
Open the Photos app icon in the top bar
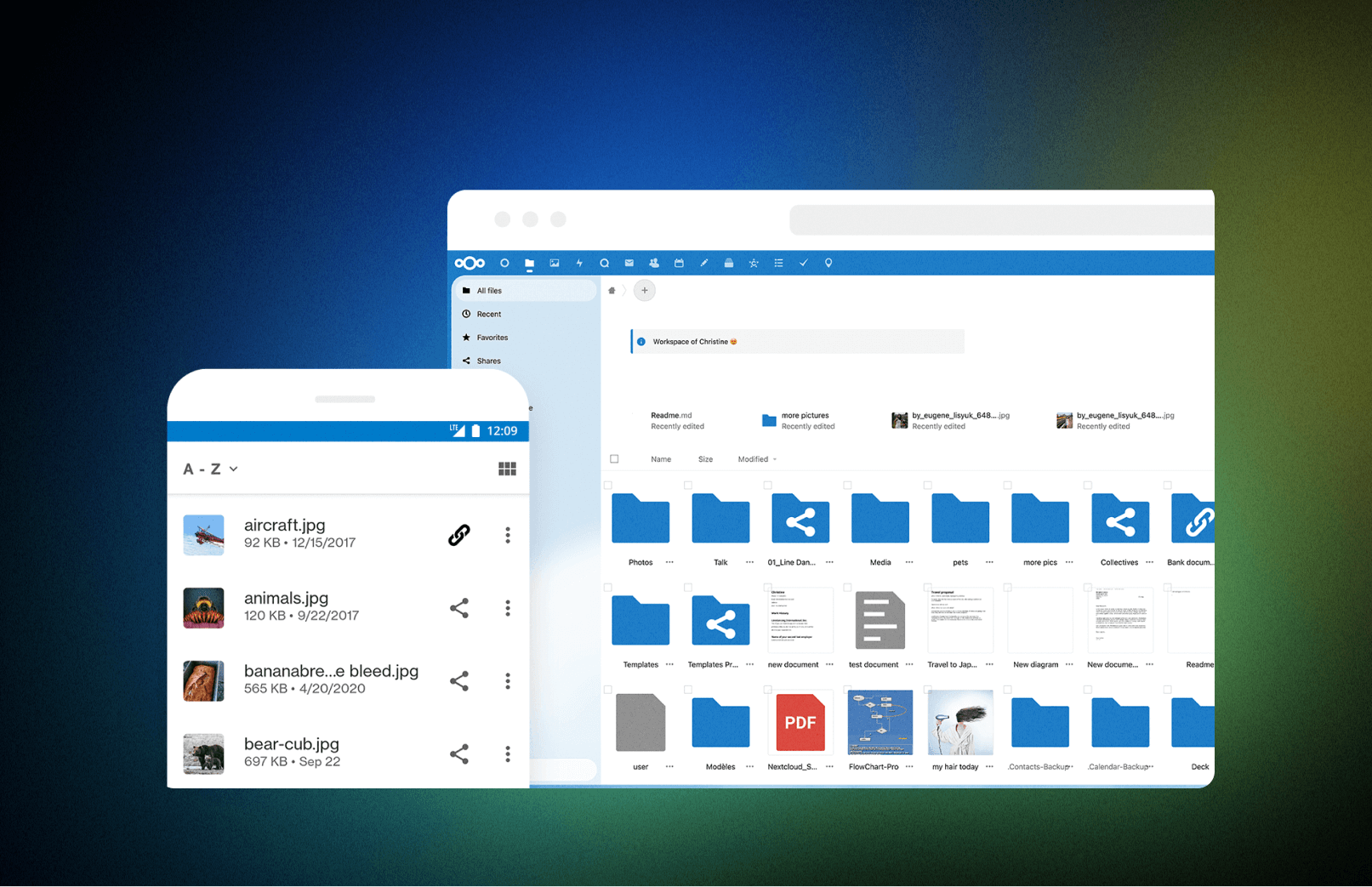tap(555, 264)
